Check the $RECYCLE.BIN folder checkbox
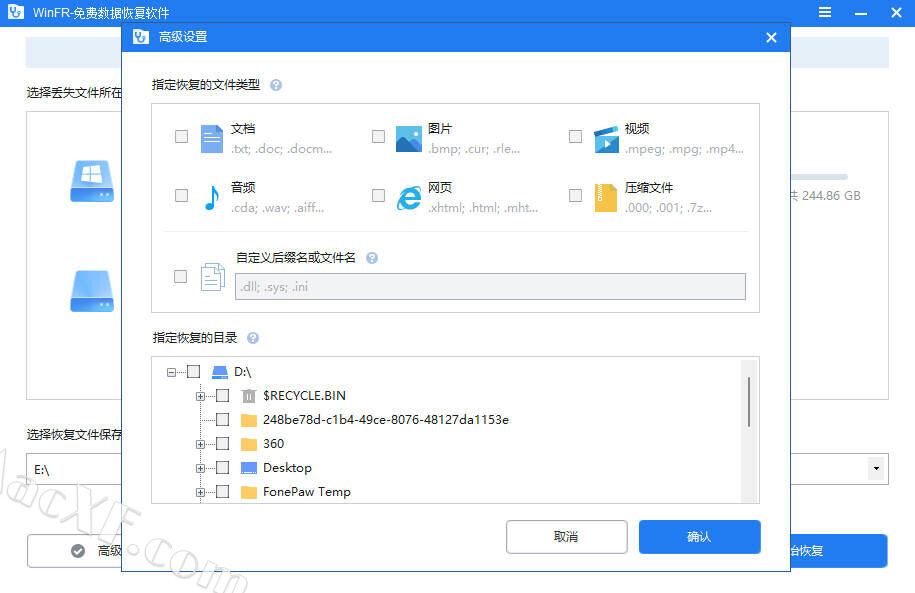 coord(222,396)
